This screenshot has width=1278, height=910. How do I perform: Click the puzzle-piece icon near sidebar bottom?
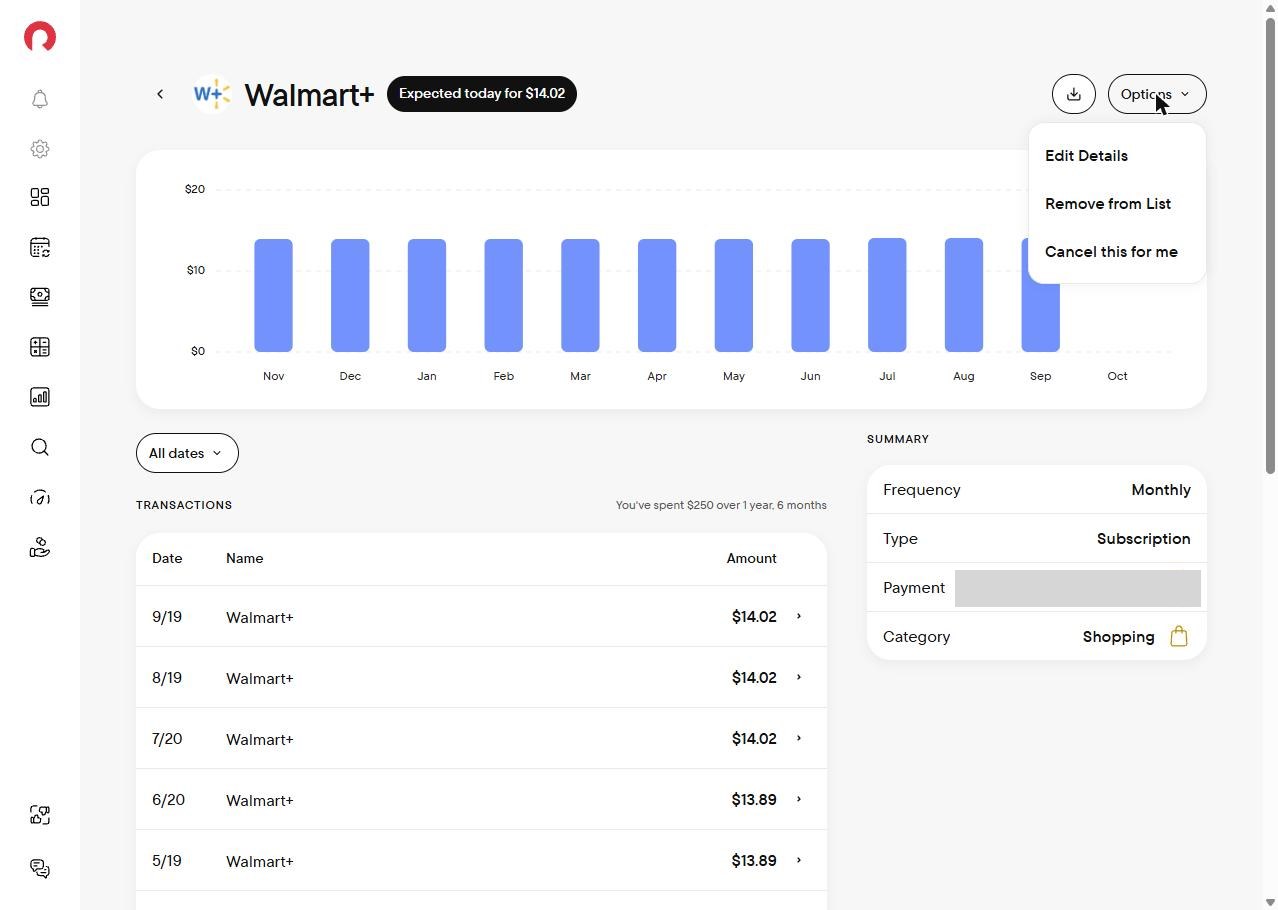click(x=40, y=815)
